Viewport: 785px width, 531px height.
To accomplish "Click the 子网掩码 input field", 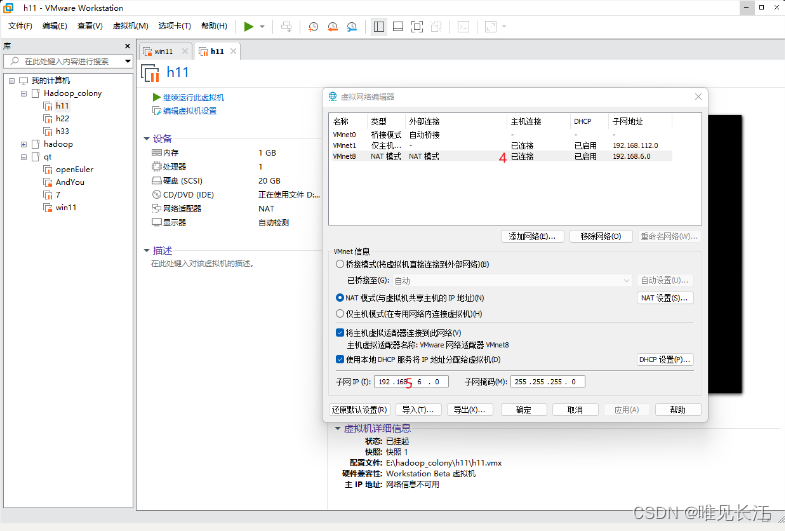I will (548, 381).
